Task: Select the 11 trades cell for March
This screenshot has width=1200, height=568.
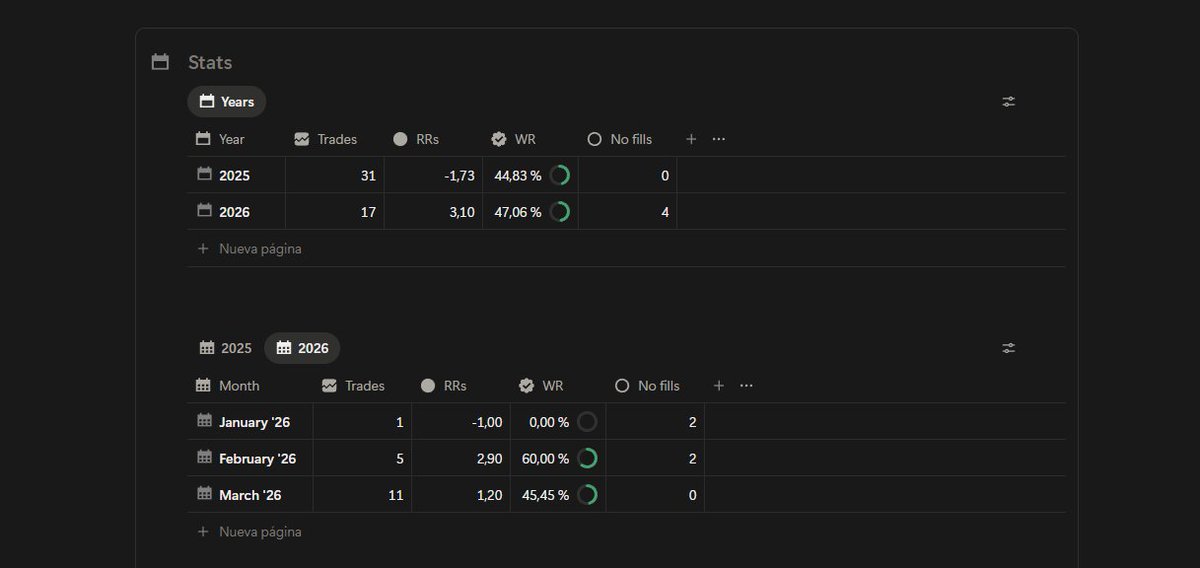Action: click(x=363, y=495)
